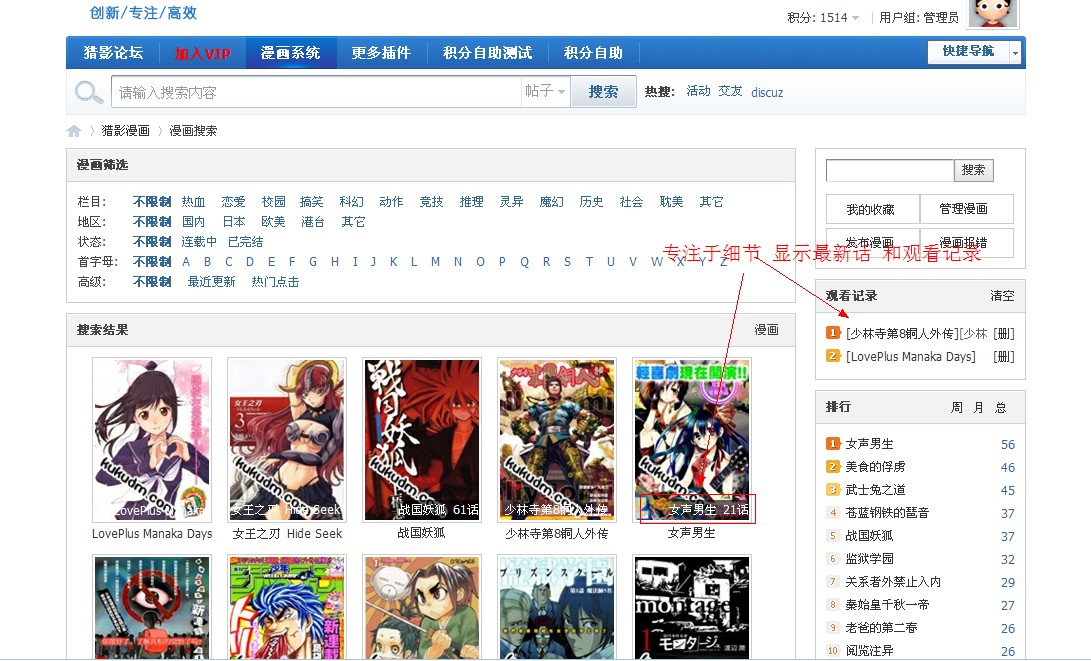Open the 加入VIP nav item

202,53
